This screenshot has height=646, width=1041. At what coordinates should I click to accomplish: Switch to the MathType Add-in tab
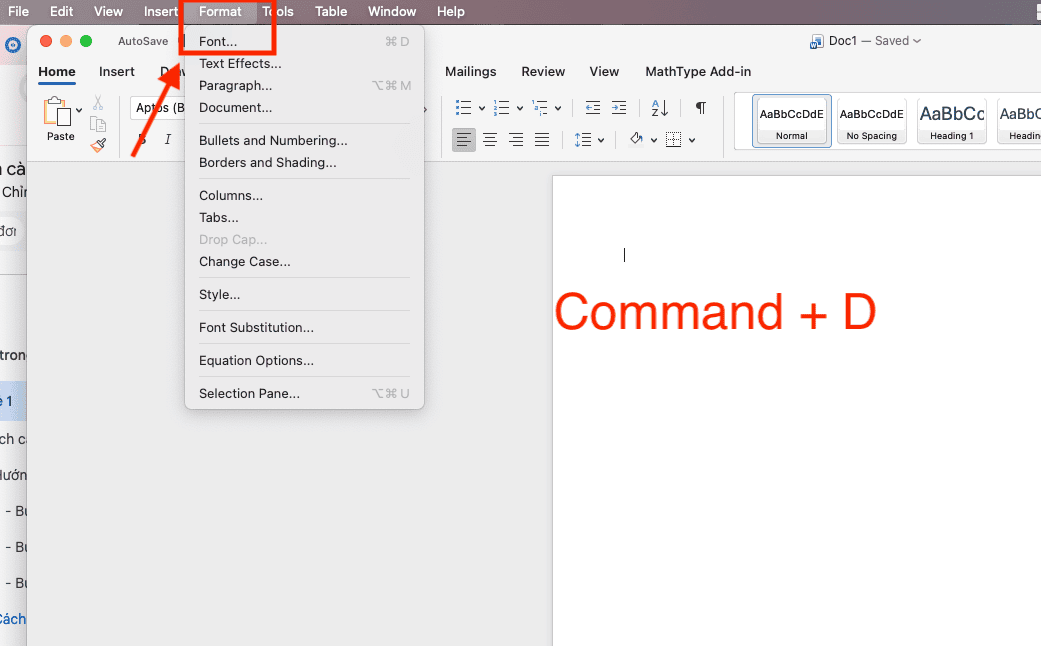(x=698, y=71)
